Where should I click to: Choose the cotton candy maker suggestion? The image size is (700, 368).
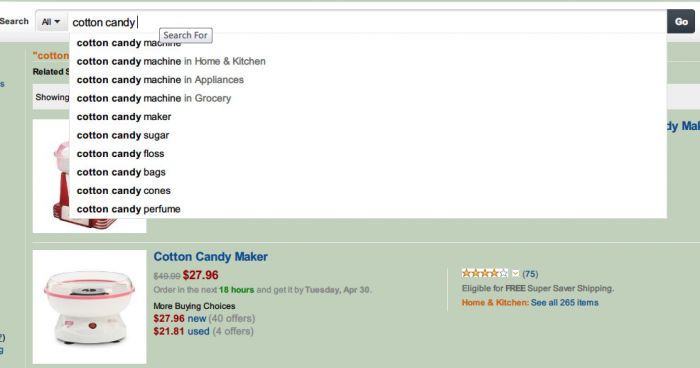pos(368,117)
